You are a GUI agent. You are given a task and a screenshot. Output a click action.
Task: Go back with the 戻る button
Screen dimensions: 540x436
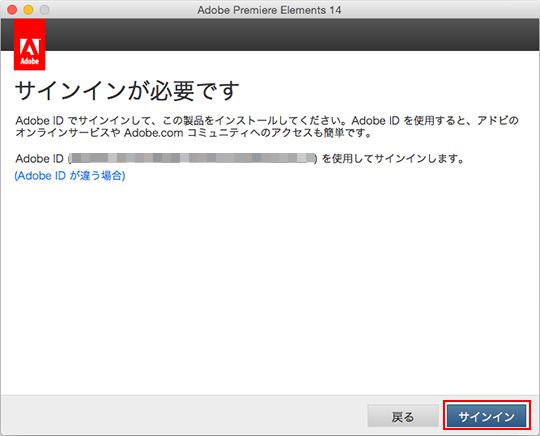coord(403,416)
